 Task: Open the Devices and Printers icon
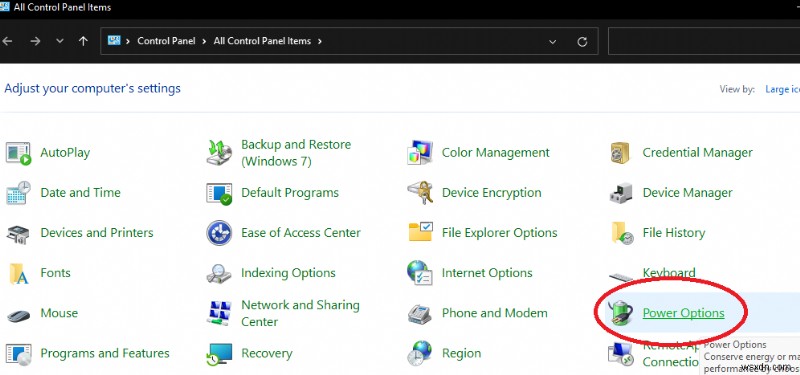click(x=18, y=234)
